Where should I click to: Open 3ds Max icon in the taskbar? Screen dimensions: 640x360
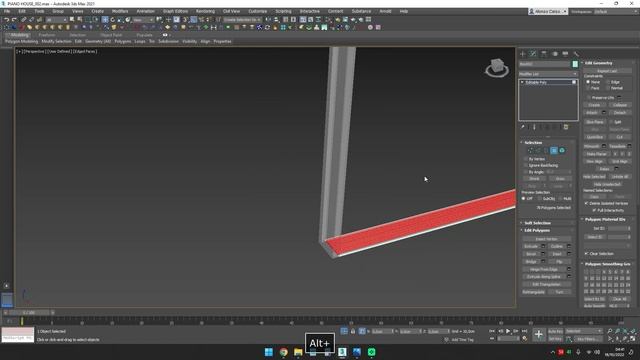[342, 352]
